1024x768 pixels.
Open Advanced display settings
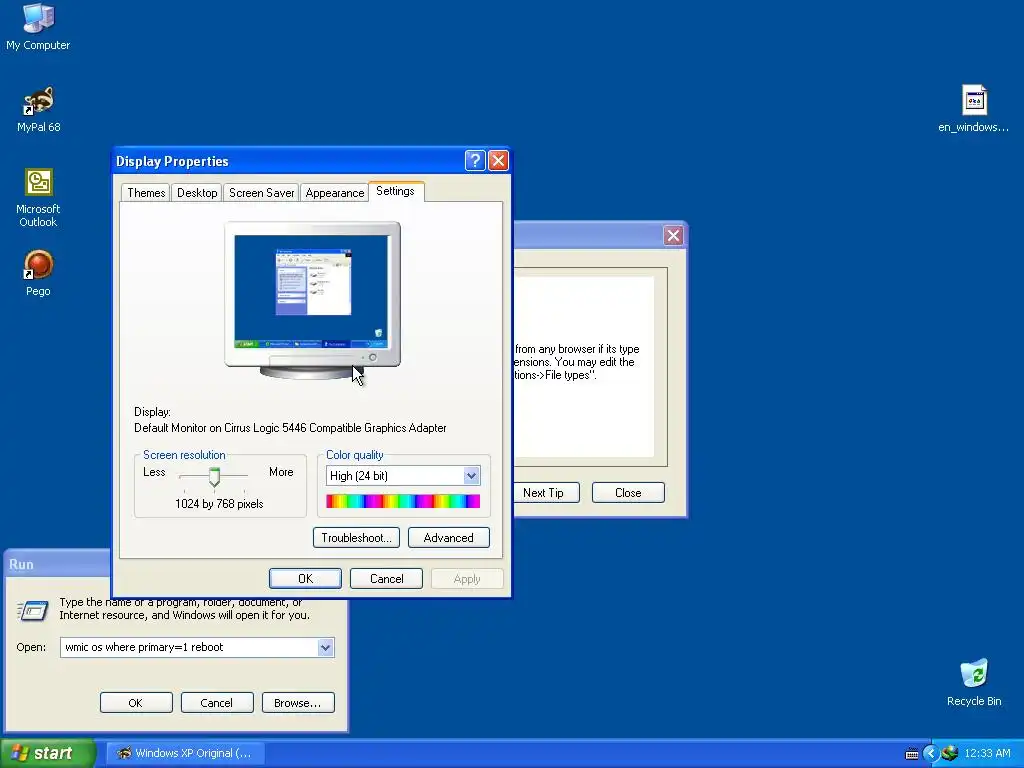(x=449, y=537)
